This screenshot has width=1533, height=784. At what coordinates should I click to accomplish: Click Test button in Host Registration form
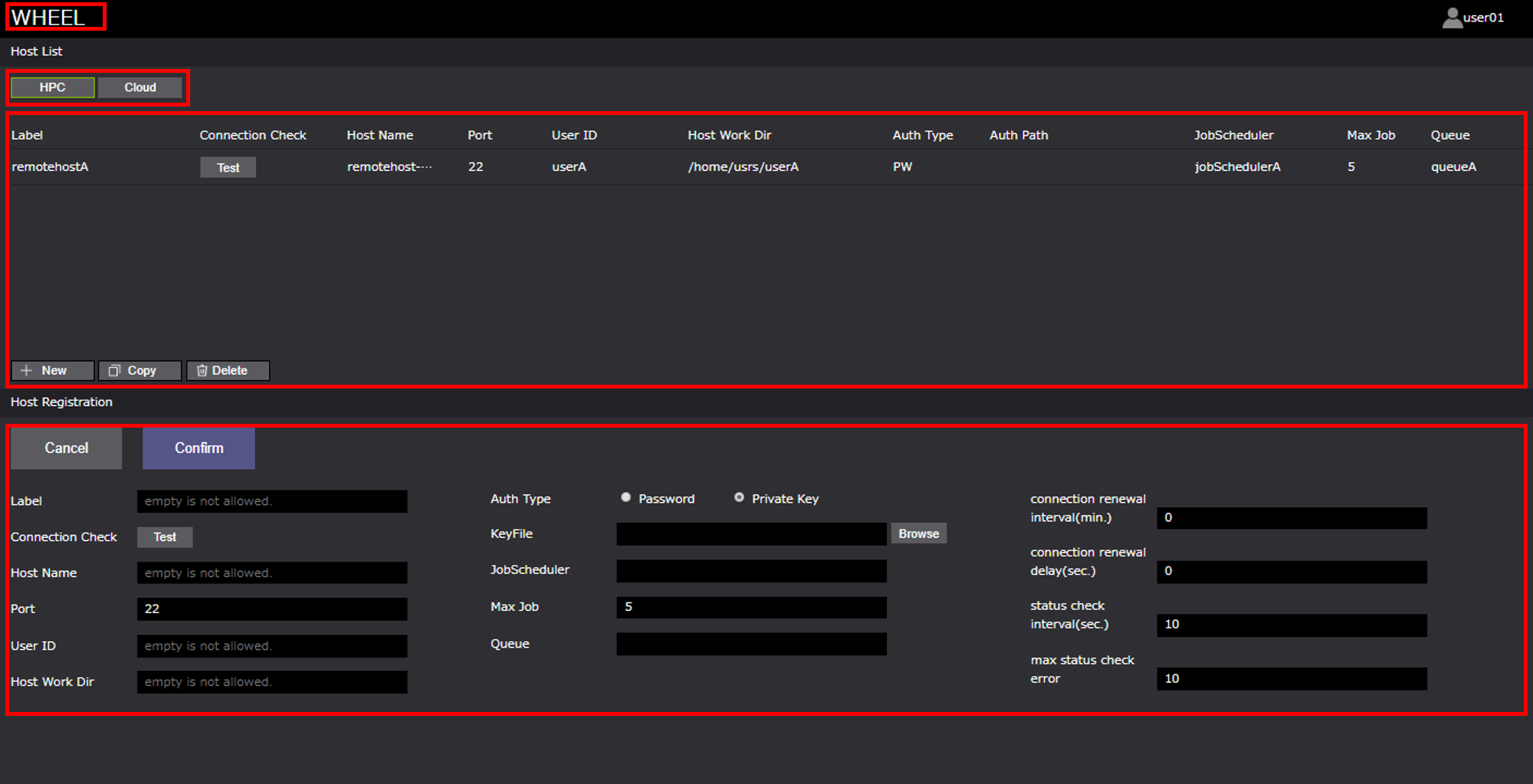[x=165, y=537]
